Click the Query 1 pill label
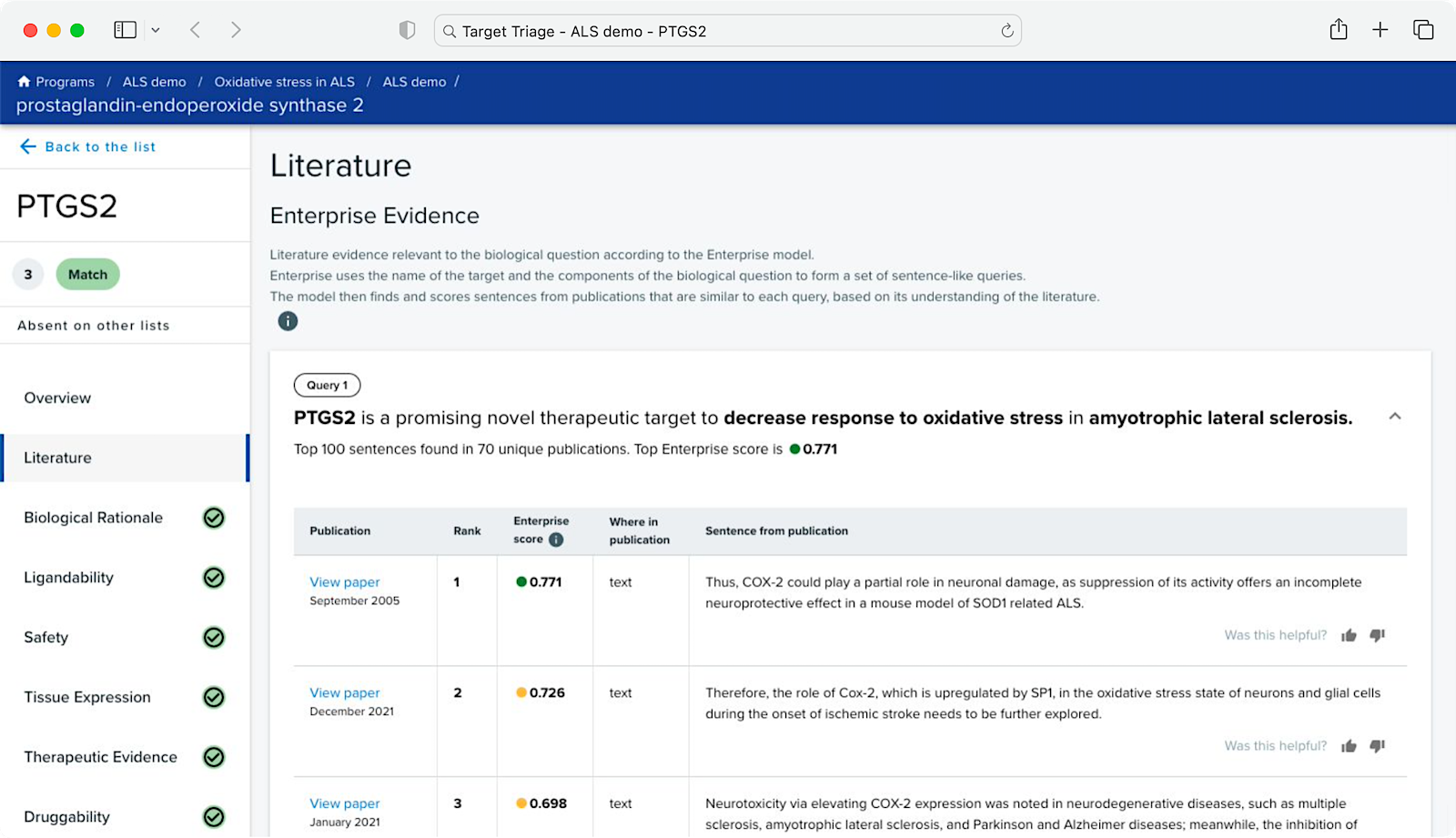 pos(327,385)
